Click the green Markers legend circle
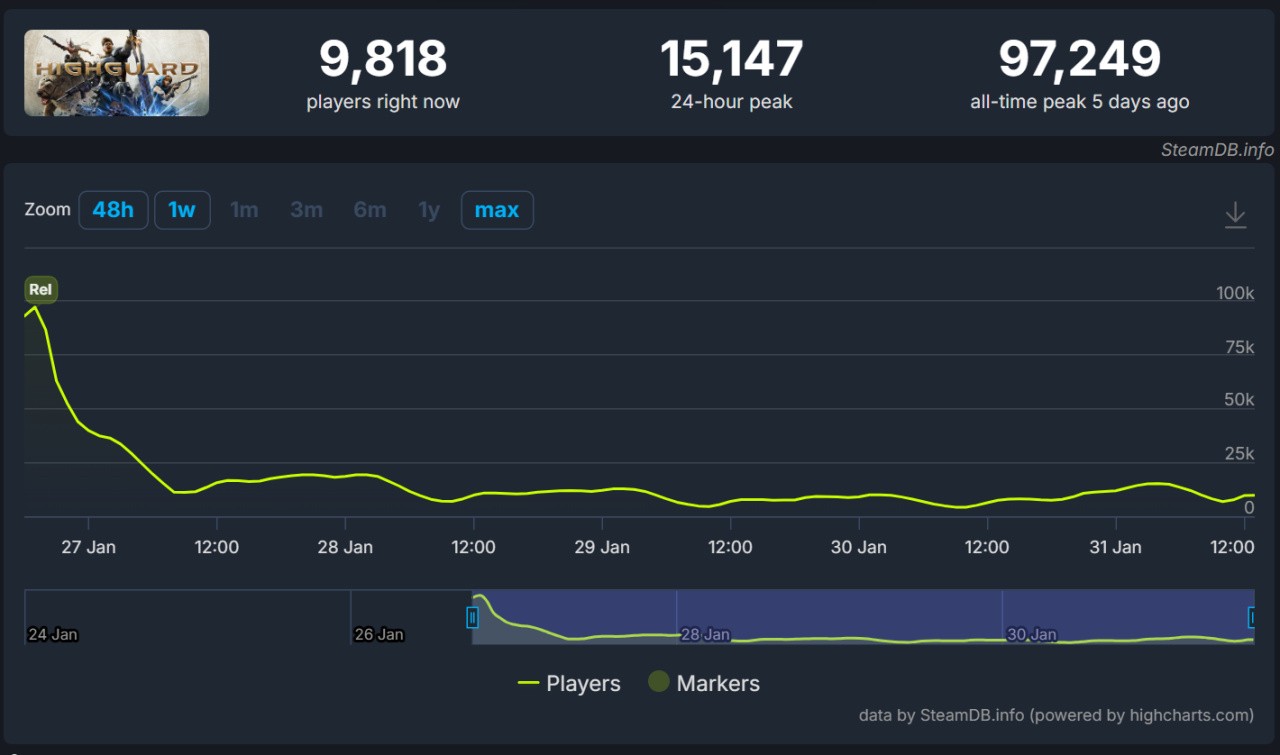 pyautogui.click(x=658, y=682)
